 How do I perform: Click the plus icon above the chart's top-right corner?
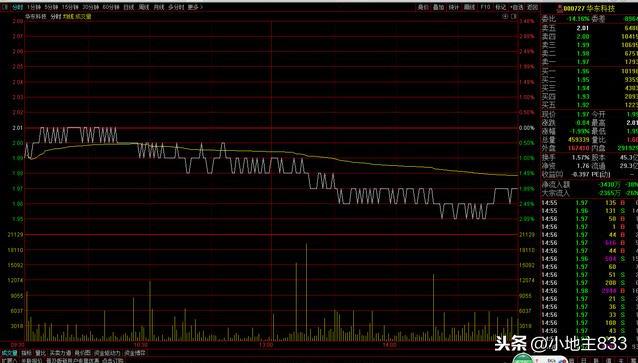(x=505, y=17)
